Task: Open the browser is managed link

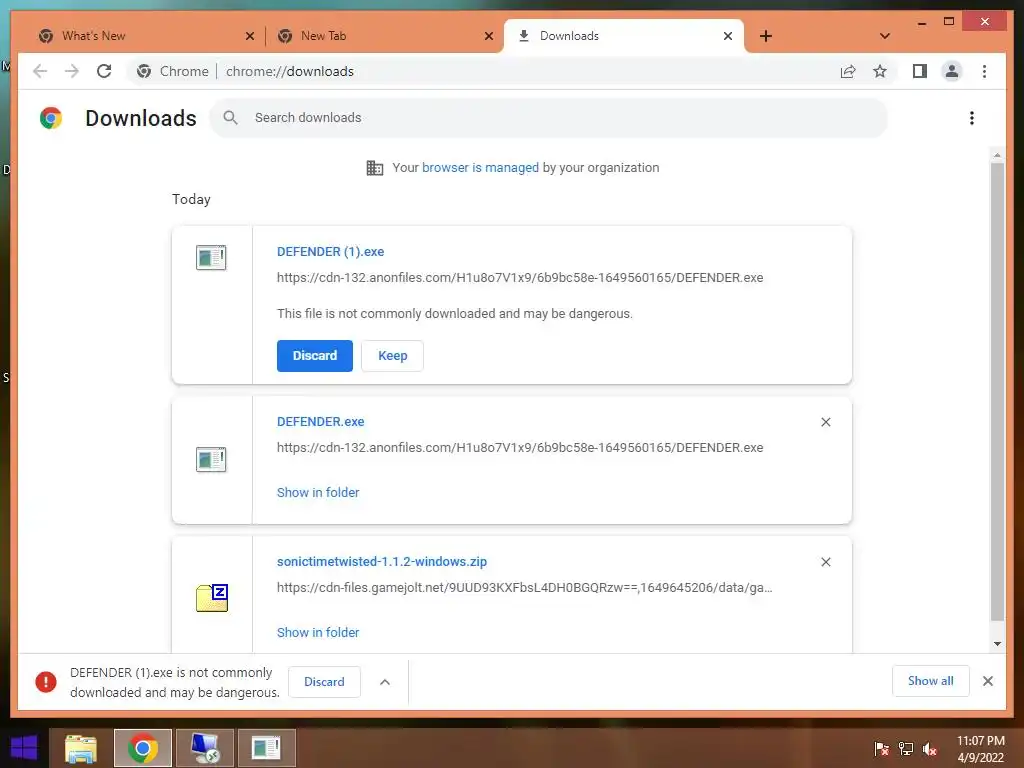Action: [480, 168]
